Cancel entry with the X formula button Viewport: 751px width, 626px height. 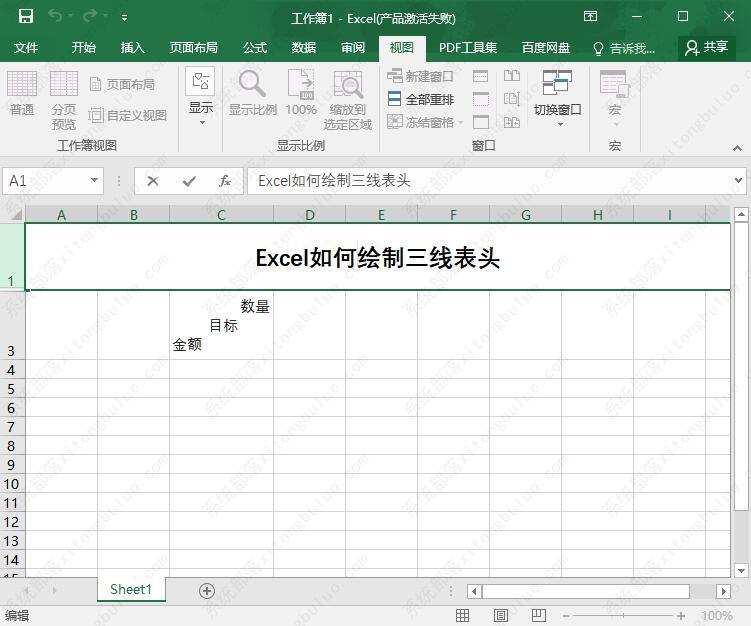(153, 181)
